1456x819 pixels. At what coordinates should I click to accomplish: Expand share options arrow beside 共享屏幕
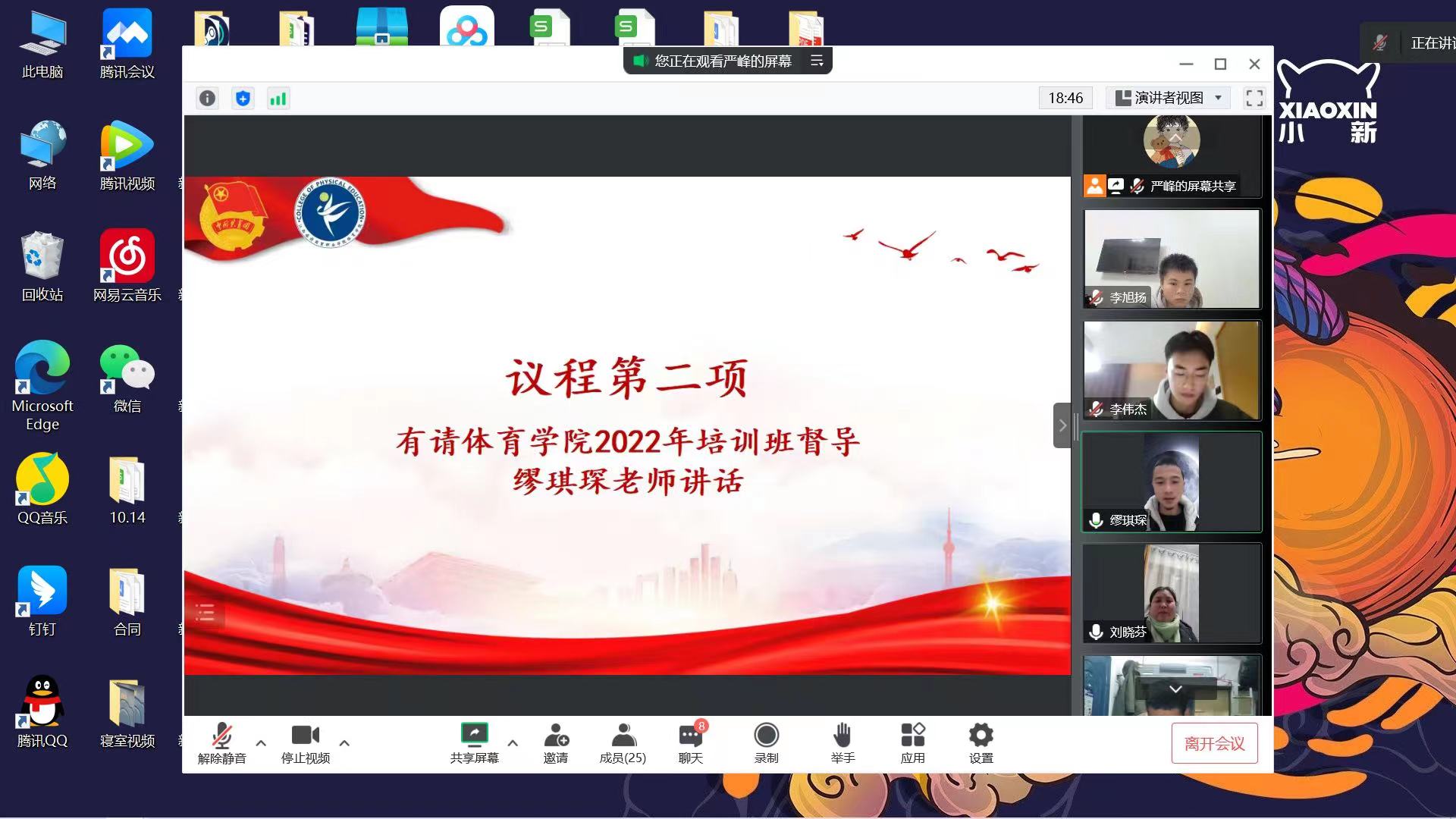513,743
